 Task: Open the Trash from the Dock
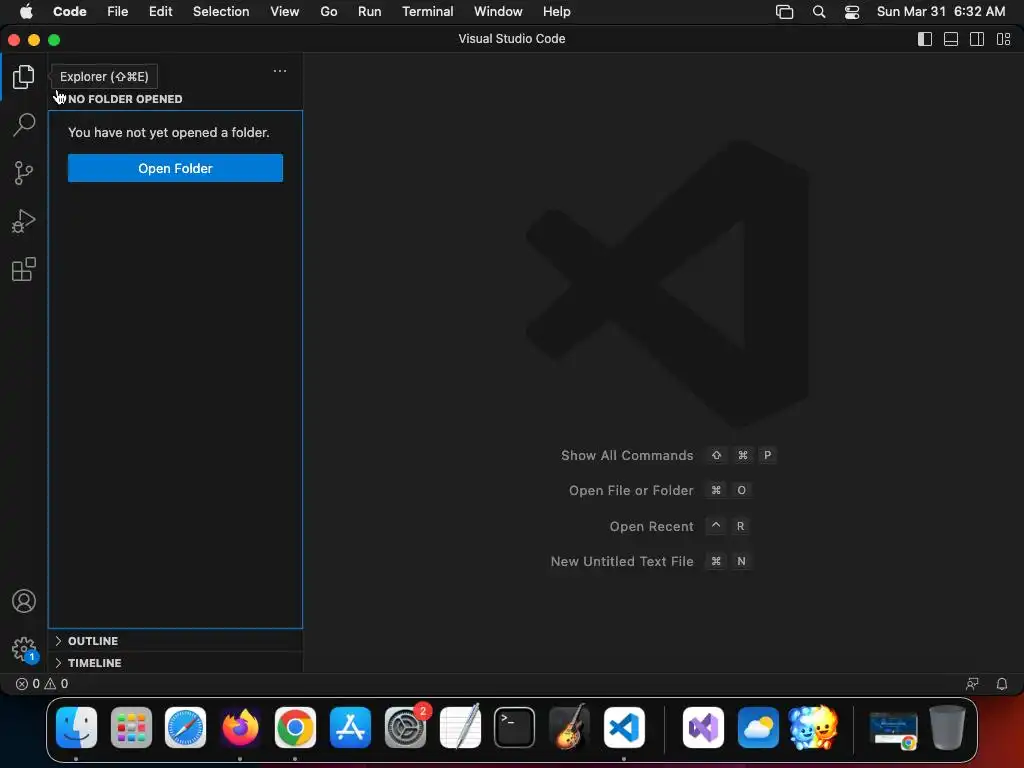point(947,728)
